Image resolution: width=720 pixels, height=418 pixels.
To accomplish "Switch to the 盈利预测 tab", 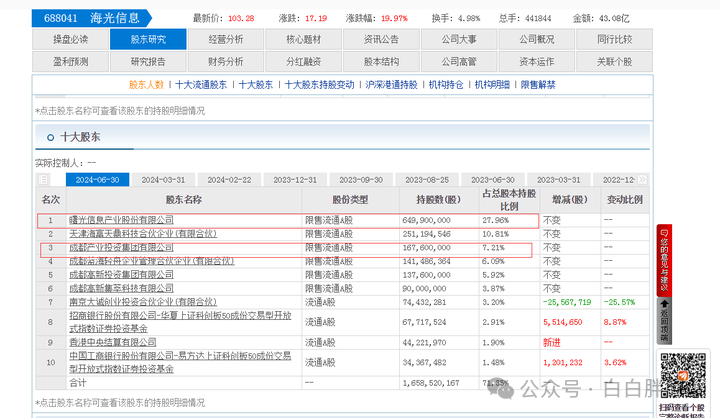I will 71,62.
